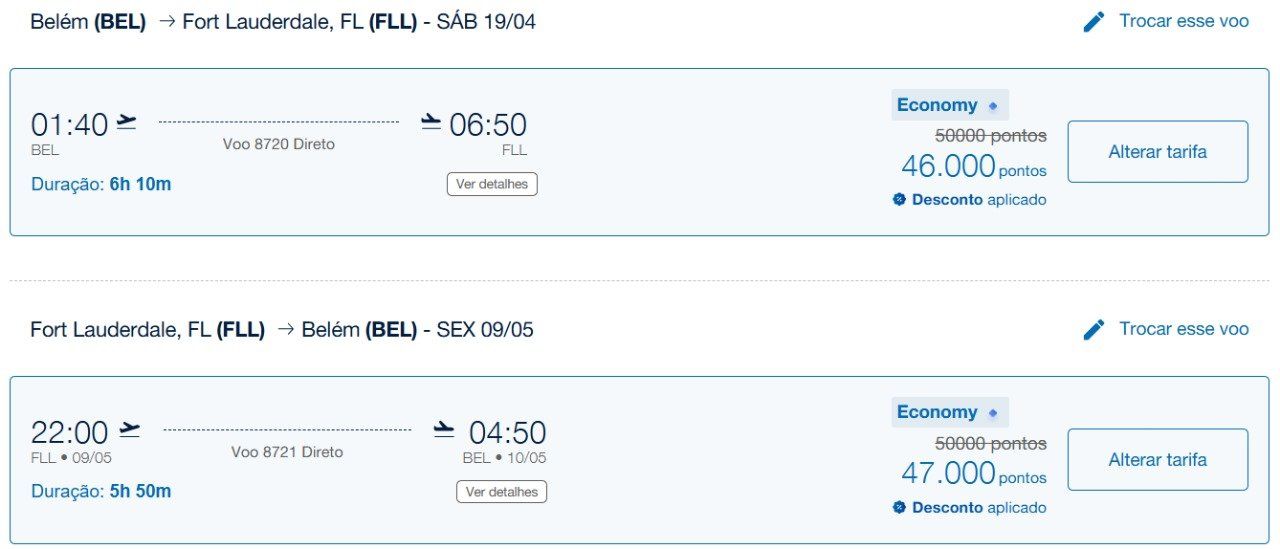Click the landing plane icon beside 06:50

(431, 122)
